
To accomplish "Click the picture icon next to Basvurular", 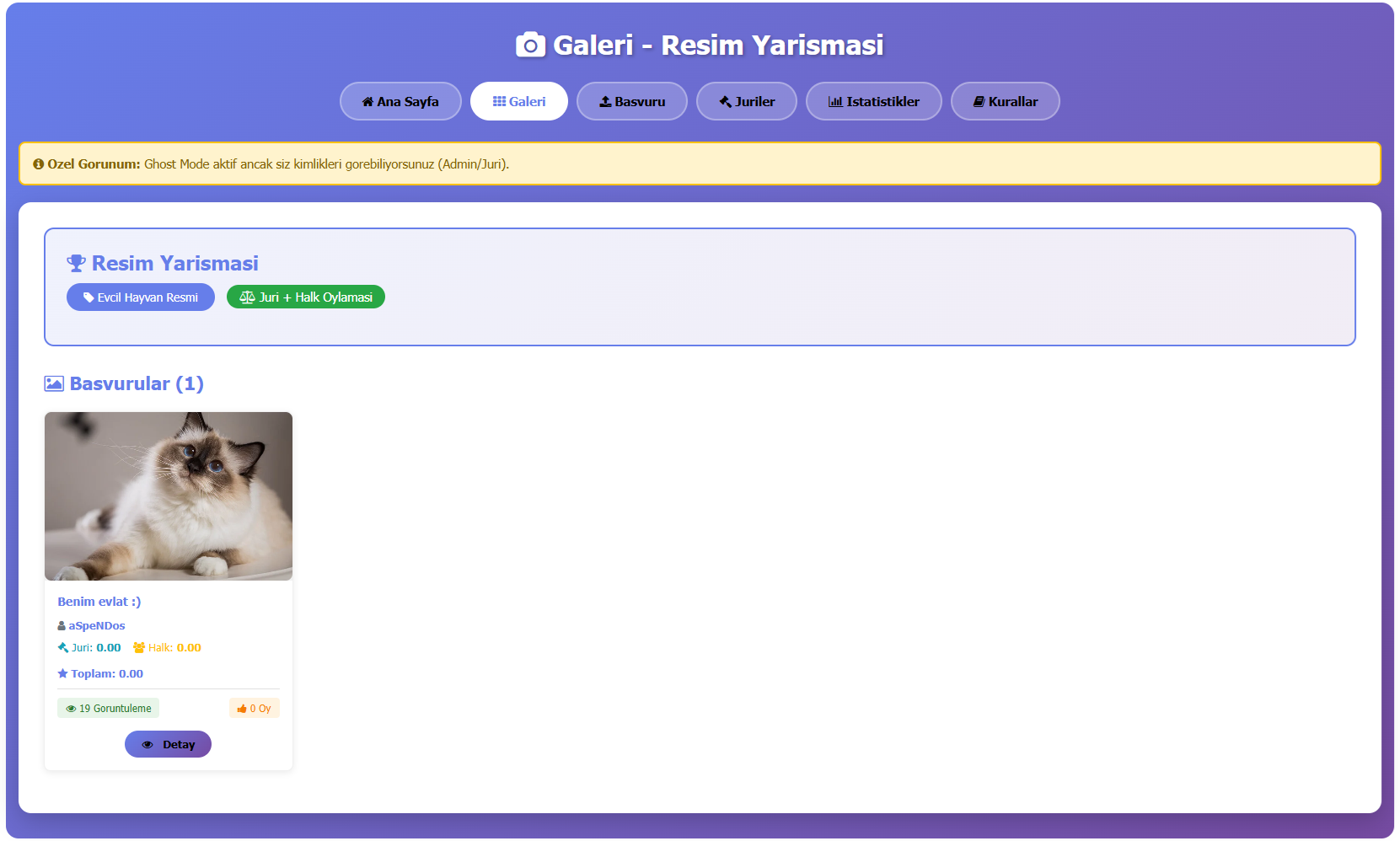I will coord(54,384).
